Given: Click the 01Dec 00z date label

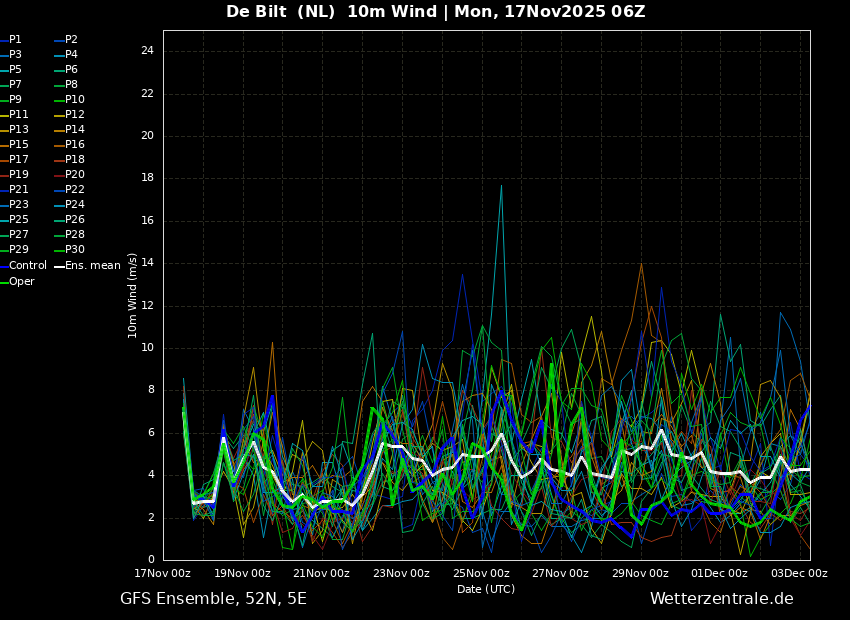Looking at the screenshot, I should [719, 573].
